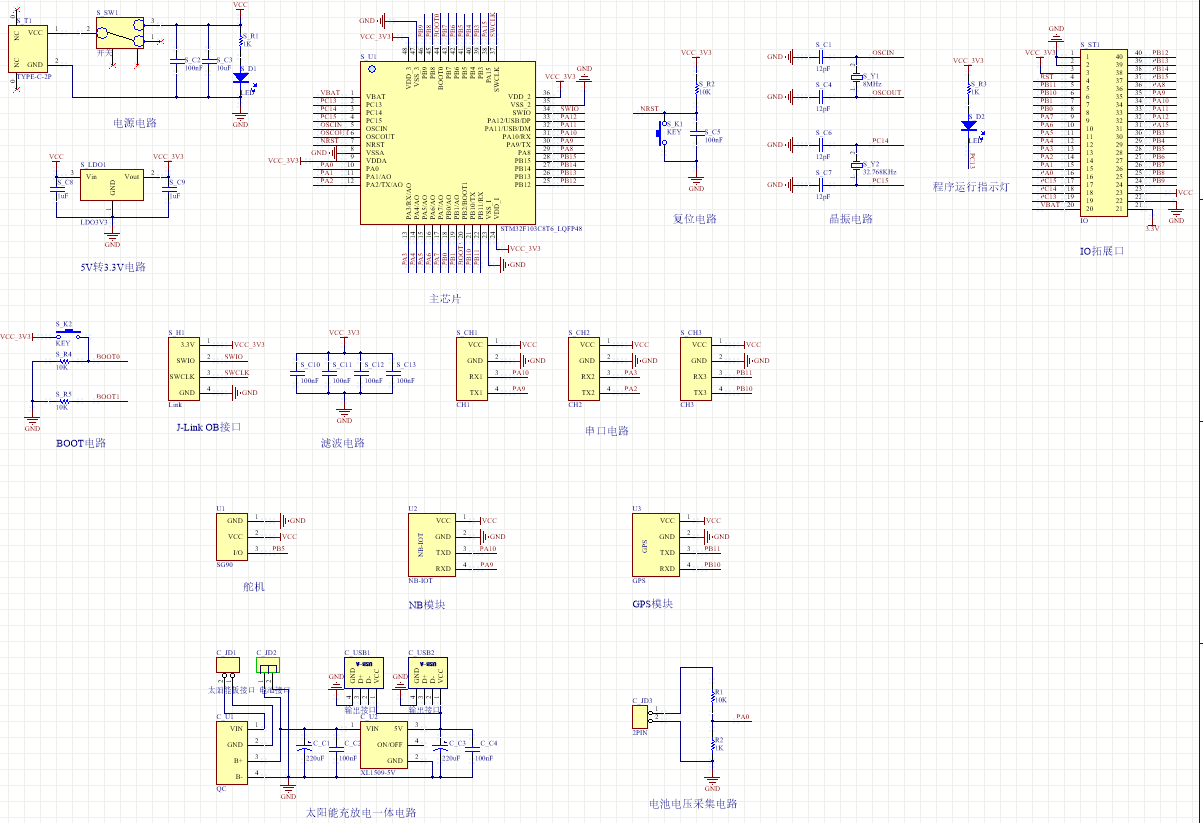Click the '滤波电路' section label
The width and height of the screenshot is (1203, 823).
pyautogui.click(x=342, y=443)
